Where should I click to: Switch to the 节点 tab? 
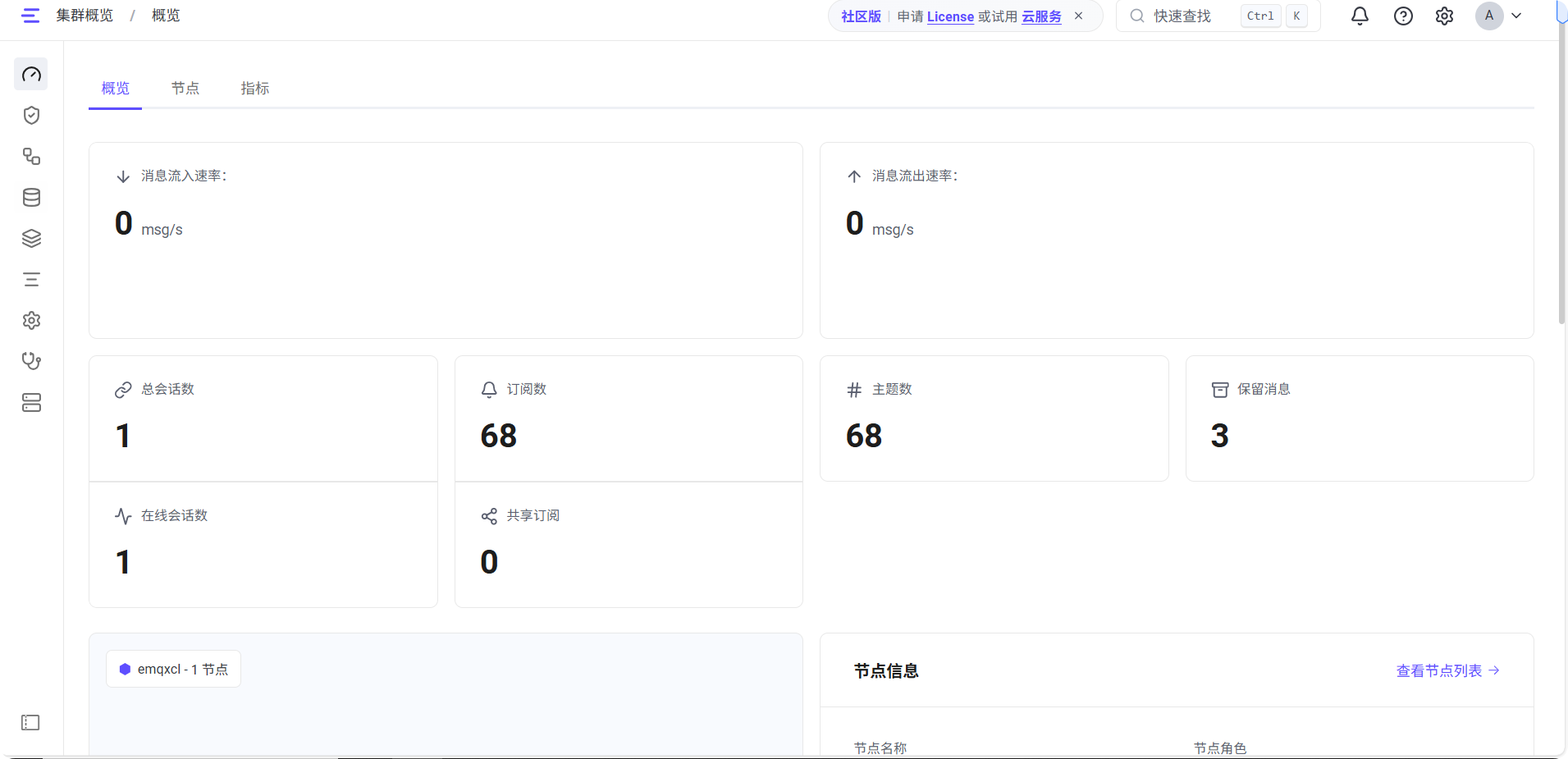tap(185, 88)
